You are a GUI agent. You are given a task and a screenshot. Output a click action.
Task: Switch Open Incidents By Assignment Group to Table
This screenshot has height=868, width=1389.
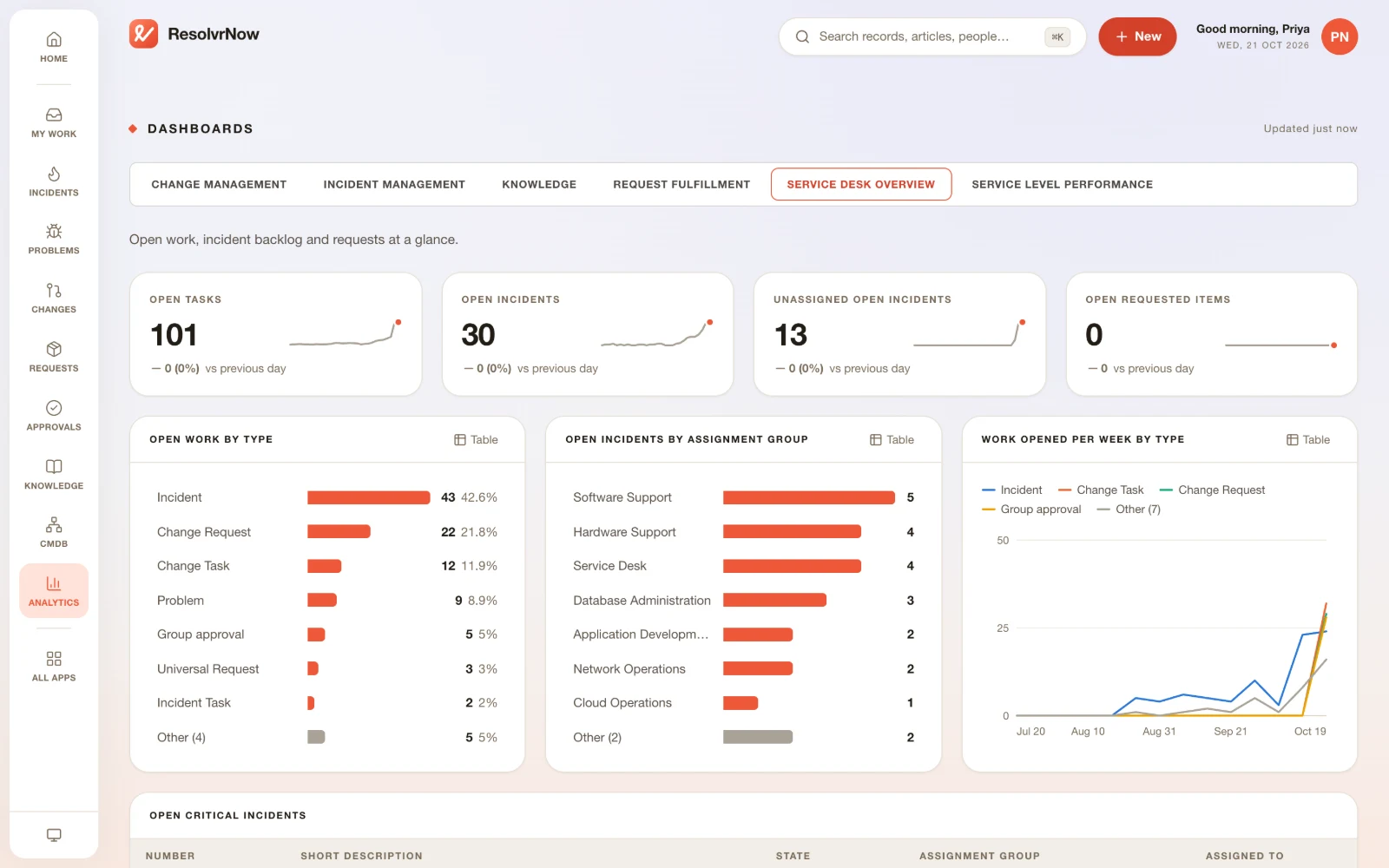892,440
